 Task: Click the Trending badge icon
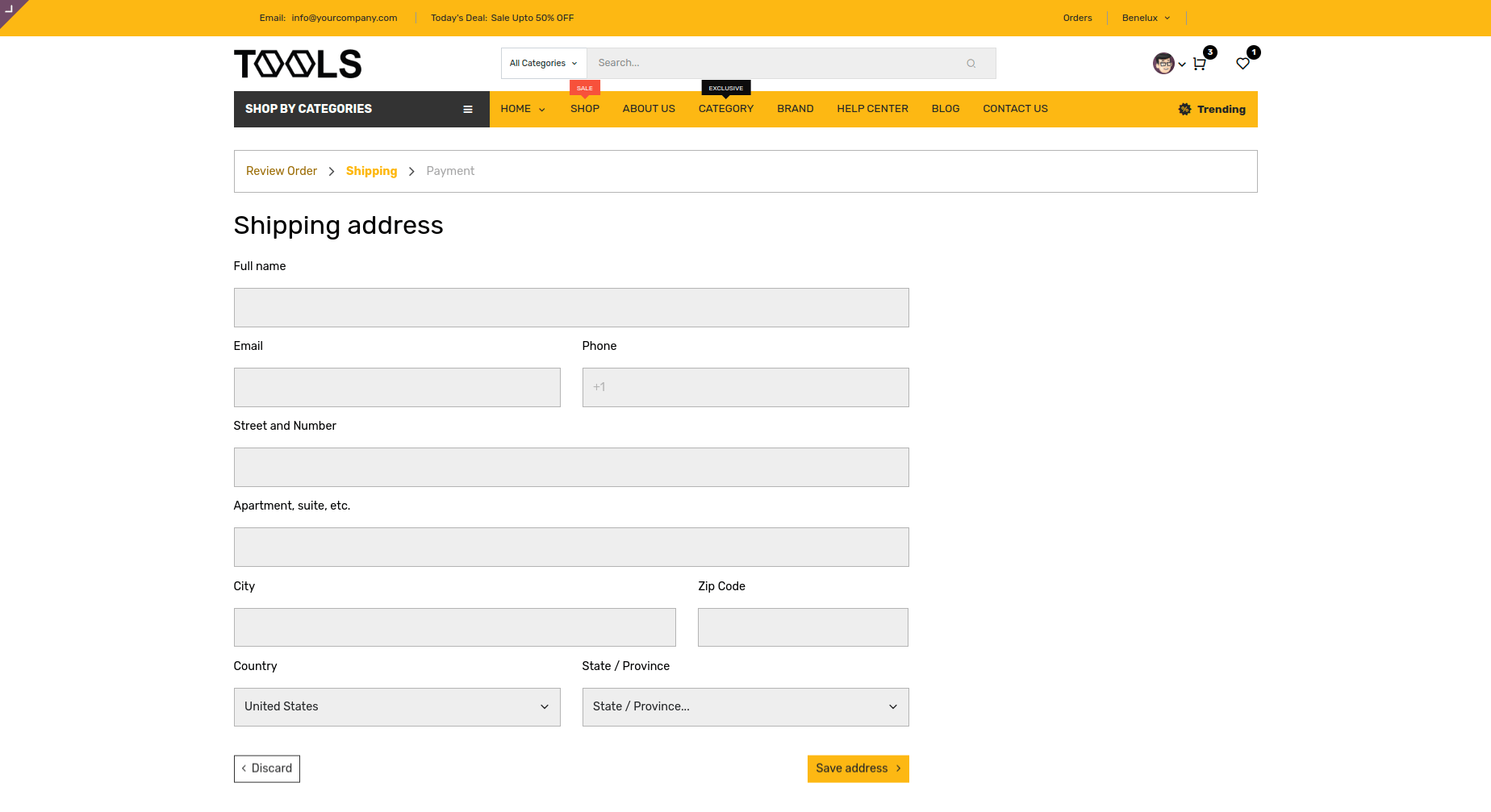click(x=1184, y=110)
